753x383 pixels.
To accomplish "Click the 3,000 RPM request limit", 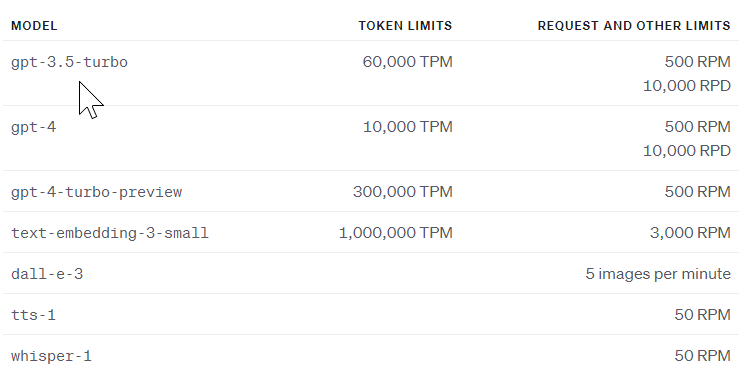I will pos(690,233).
